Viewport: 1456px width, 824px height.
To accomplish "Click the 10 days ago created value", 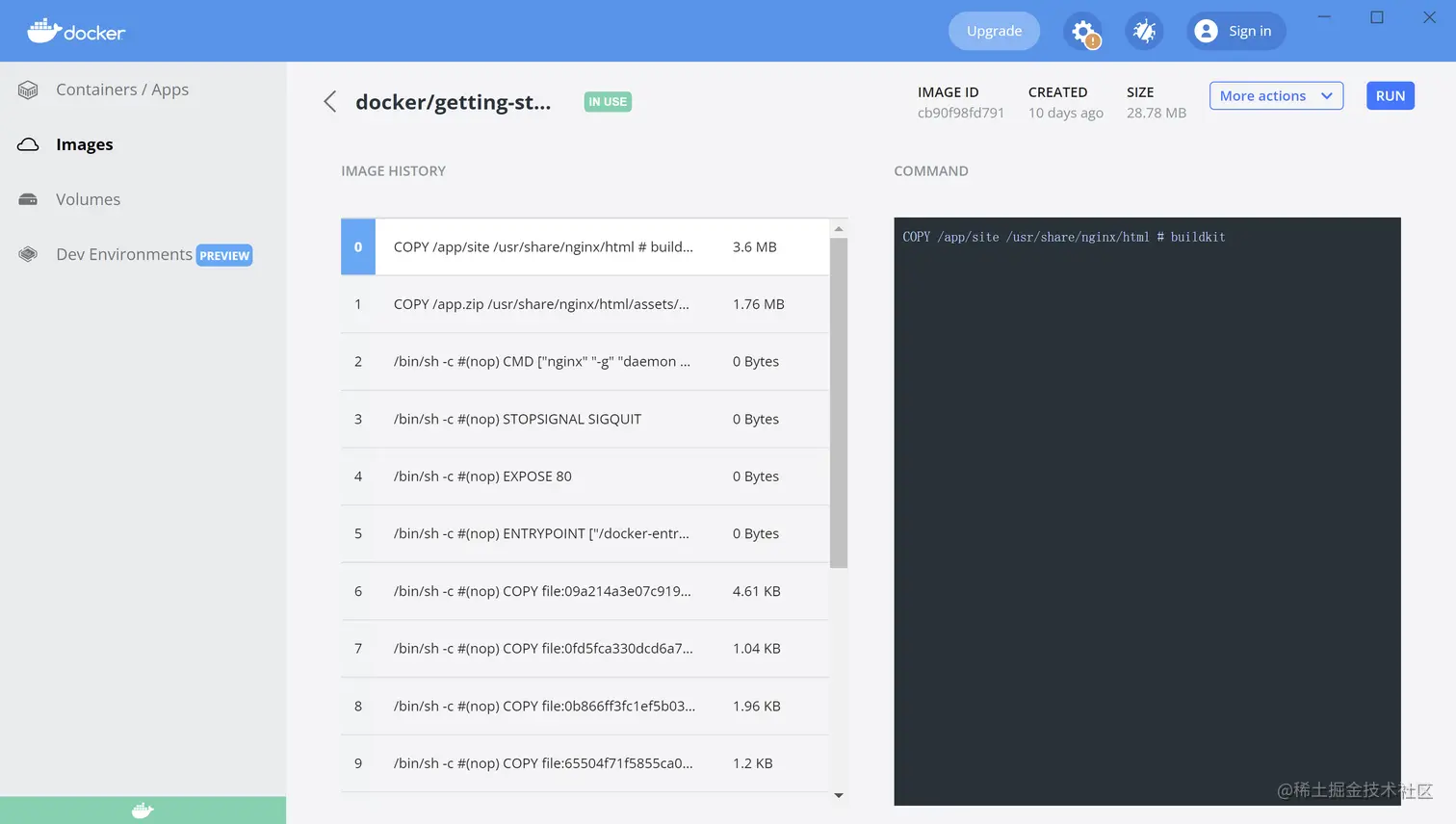I will click(x=1065, y=113).
